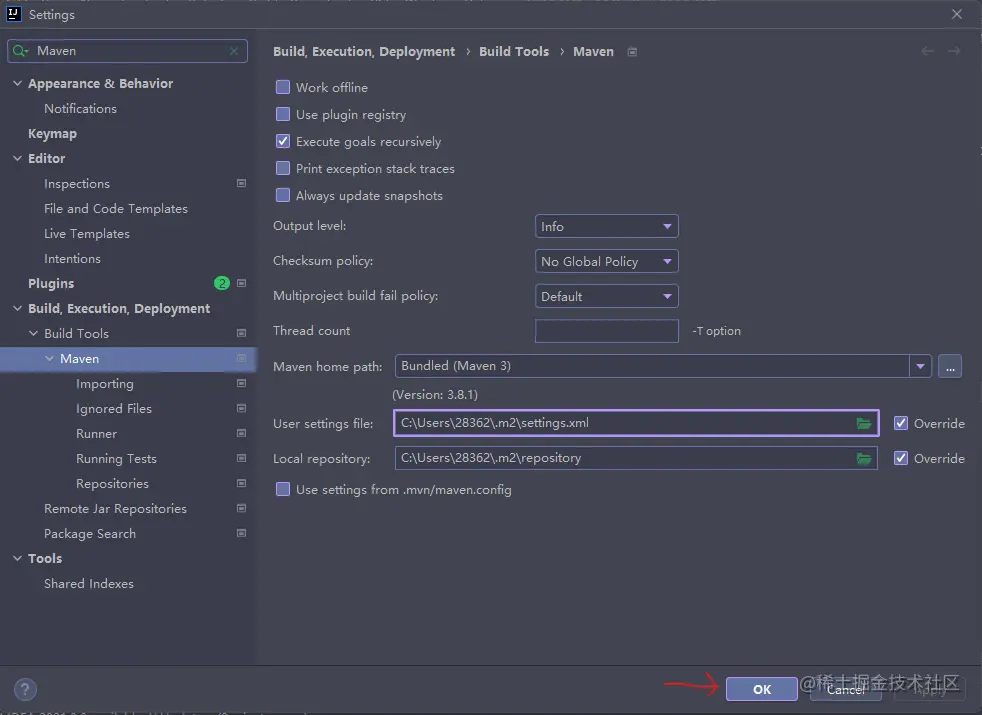This screenshot has width=982, height=715.
Task: Collapse the Editor tree node
Action: [18, 158]
